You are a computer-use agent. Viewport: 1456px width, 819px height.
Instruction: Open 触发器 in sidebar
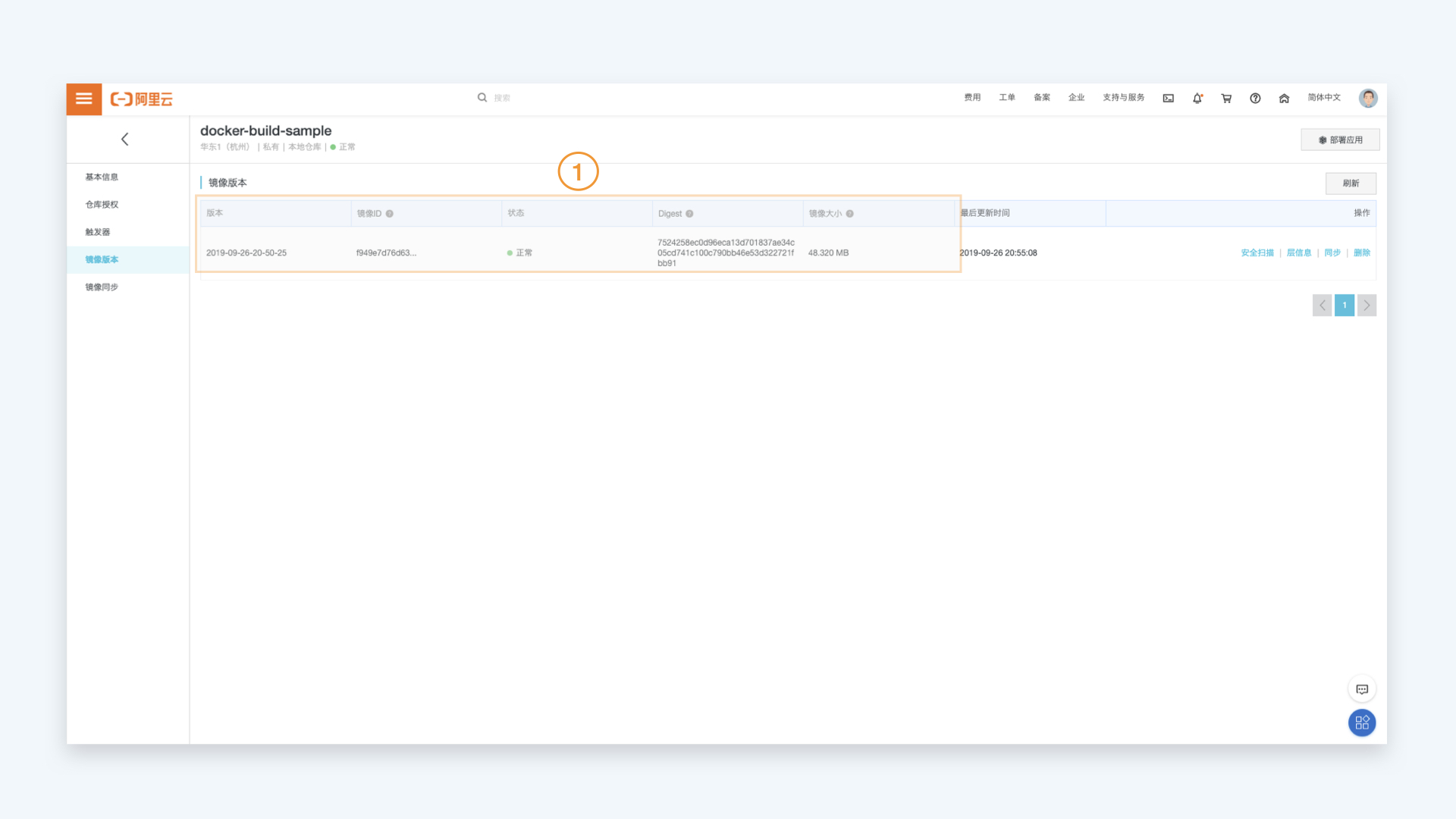(98, 232)
